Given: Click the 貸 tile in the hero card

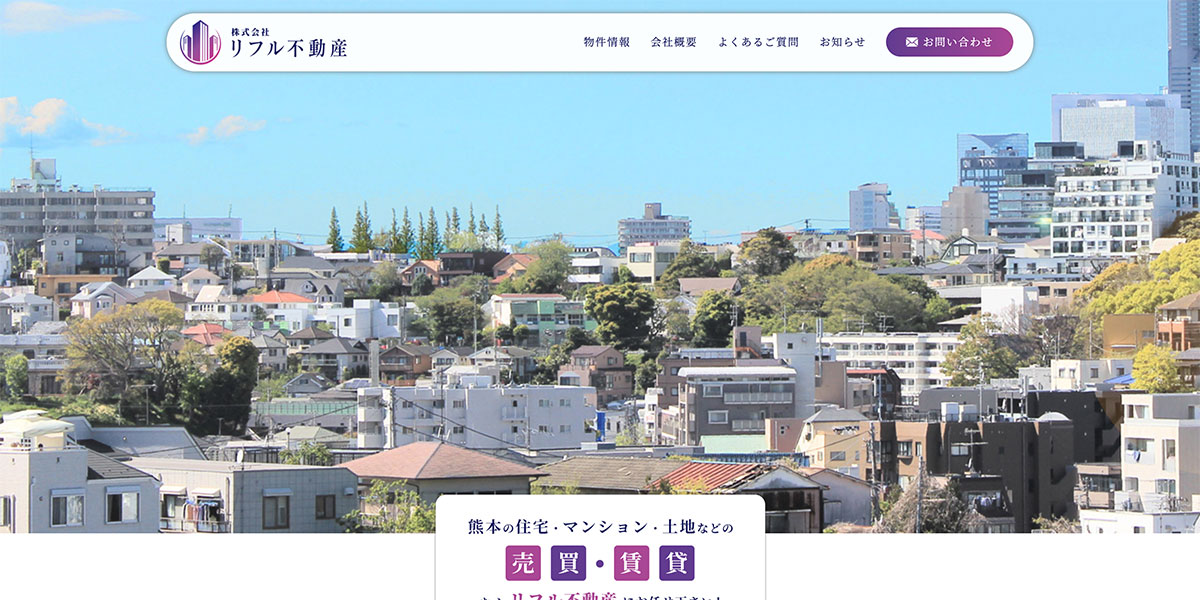Looking at the screenshot, I should tap(677, 563).
